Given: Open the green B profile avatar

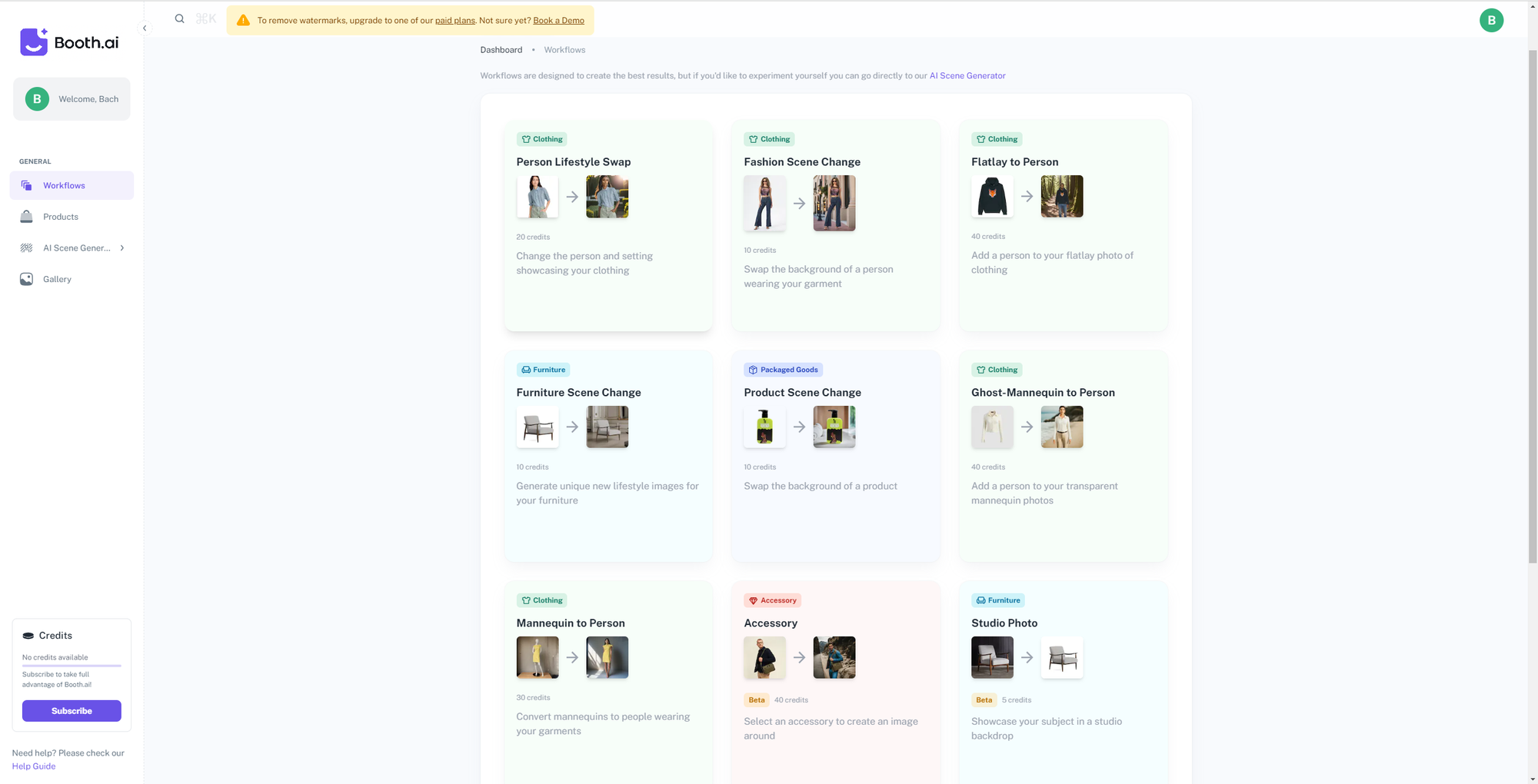Looking at the screenshot, I should [x=1490, y=21].
